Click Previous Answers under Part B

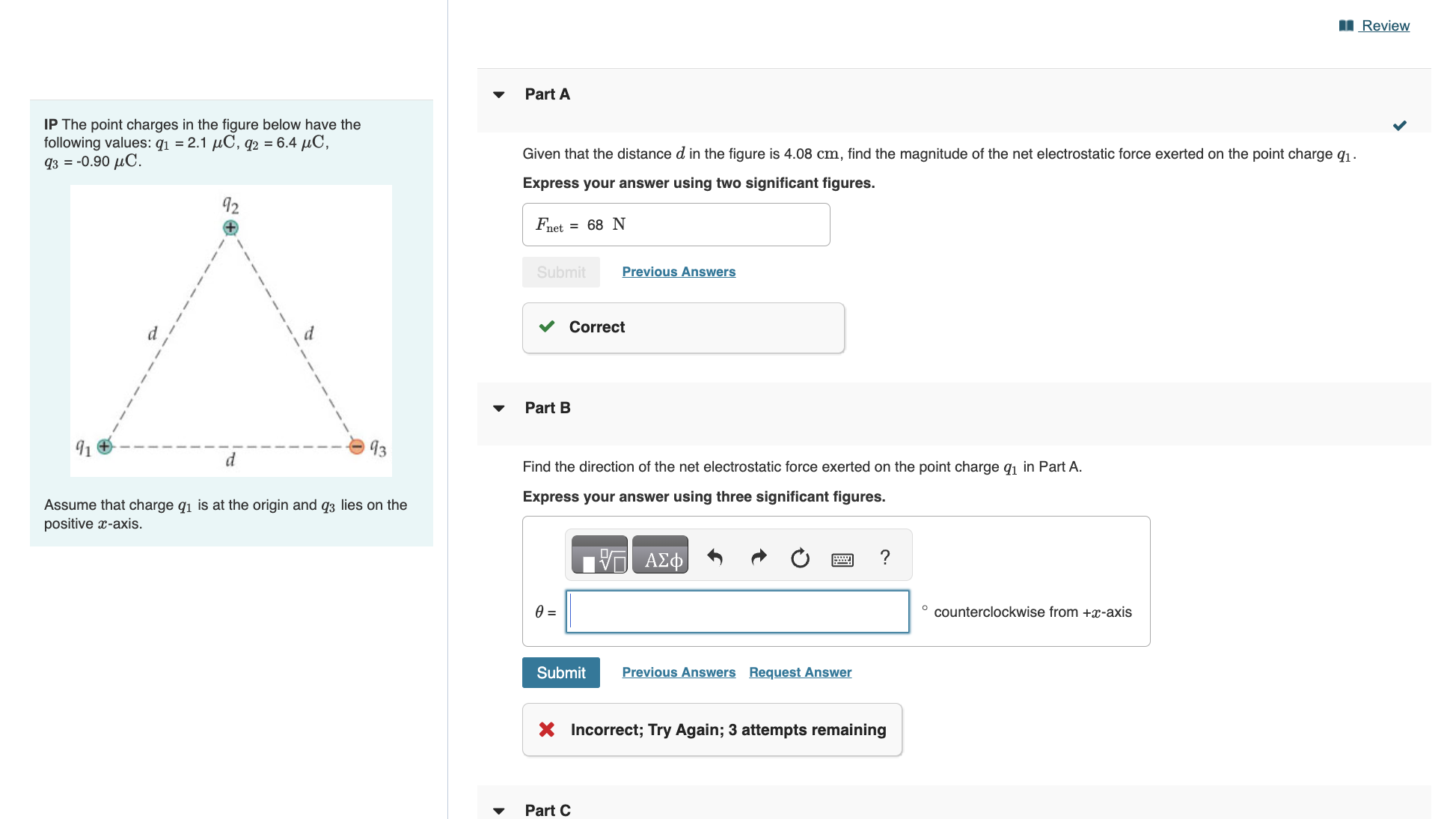point(678,672)
